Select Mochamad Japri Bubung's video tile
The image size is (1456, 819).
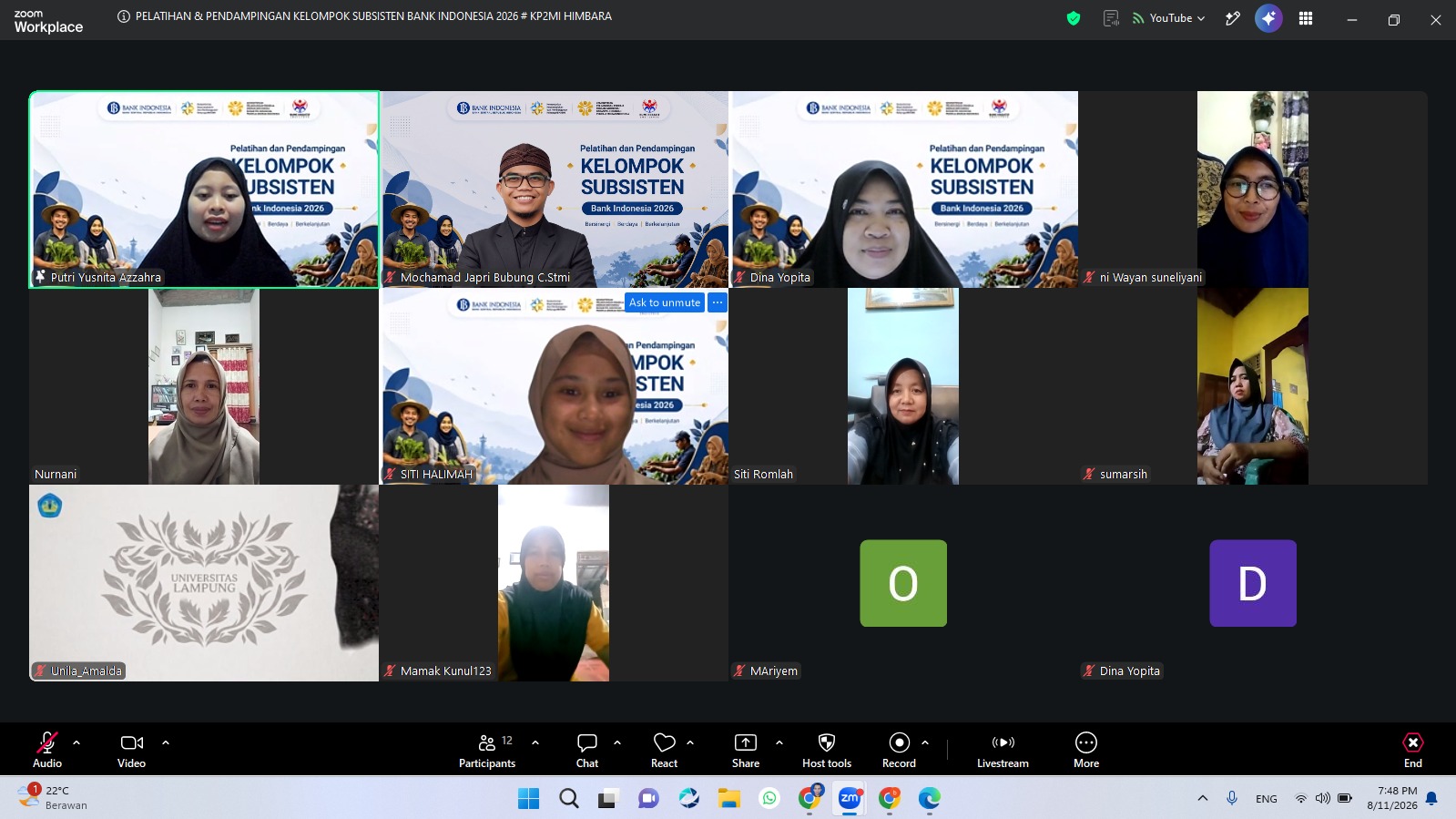554,189
